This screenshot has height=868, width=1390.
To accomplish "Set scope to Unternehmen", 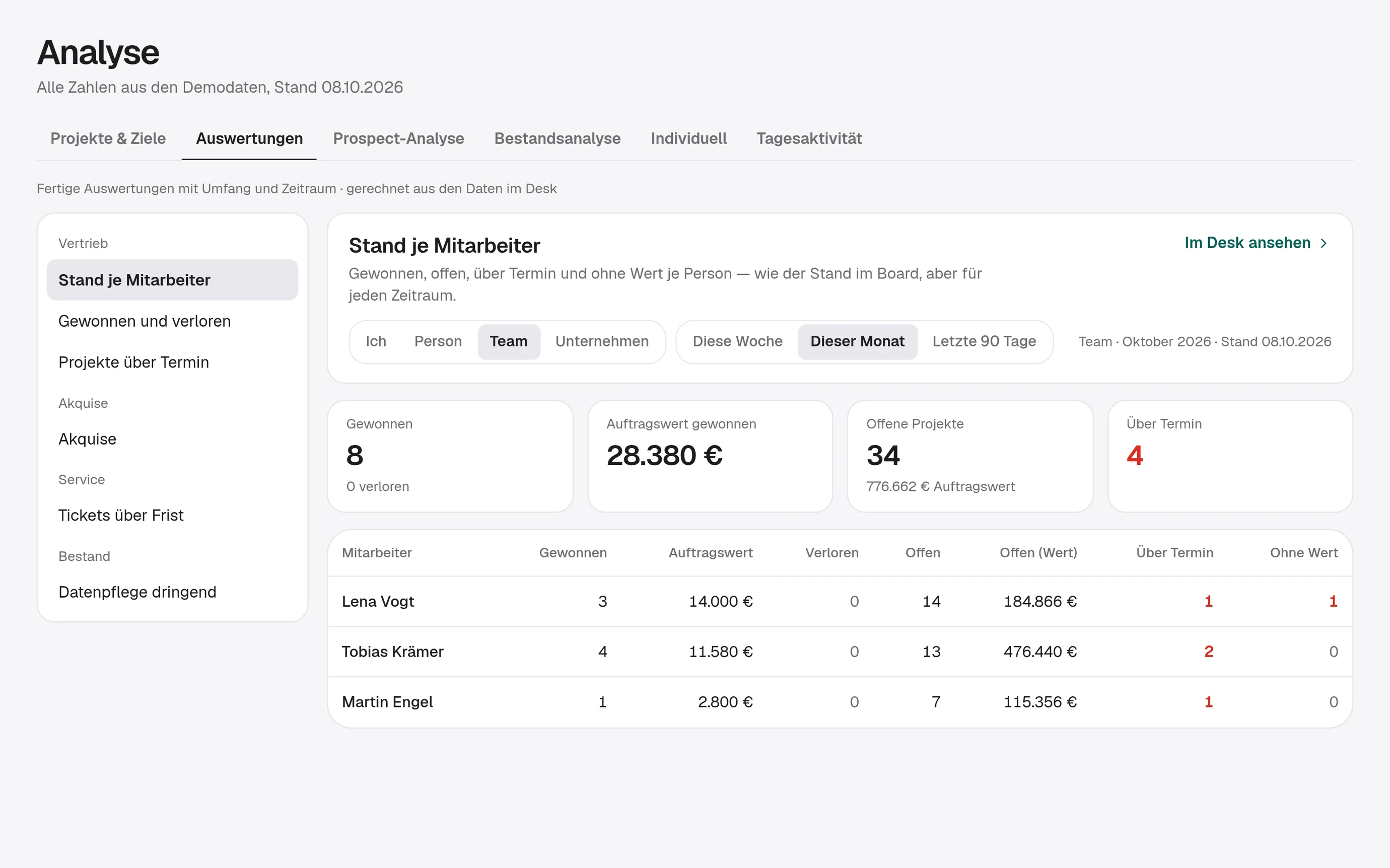I will coord(602,341).
